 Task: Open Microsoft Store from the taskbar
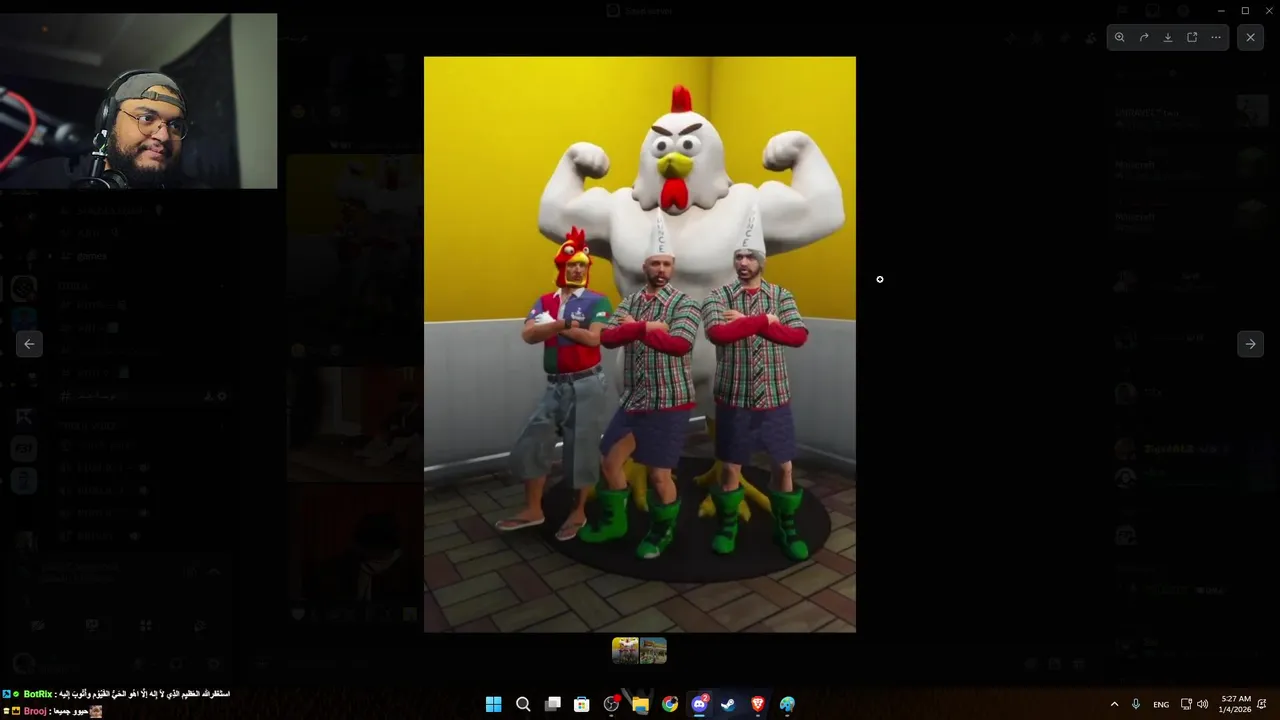(x=582, y=704)
